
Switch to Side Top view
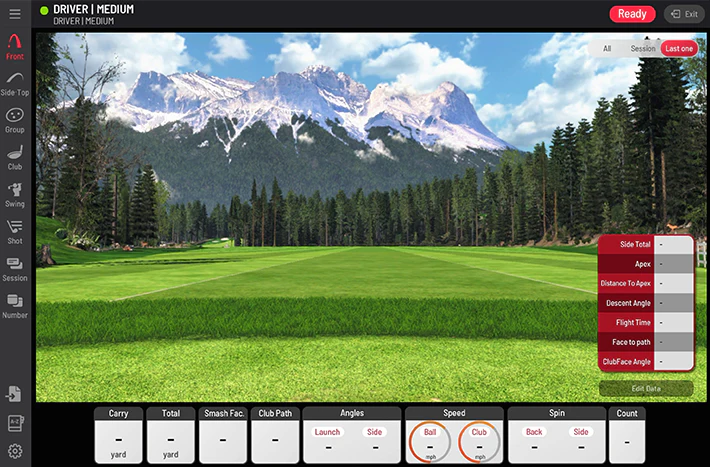(15, 82)
